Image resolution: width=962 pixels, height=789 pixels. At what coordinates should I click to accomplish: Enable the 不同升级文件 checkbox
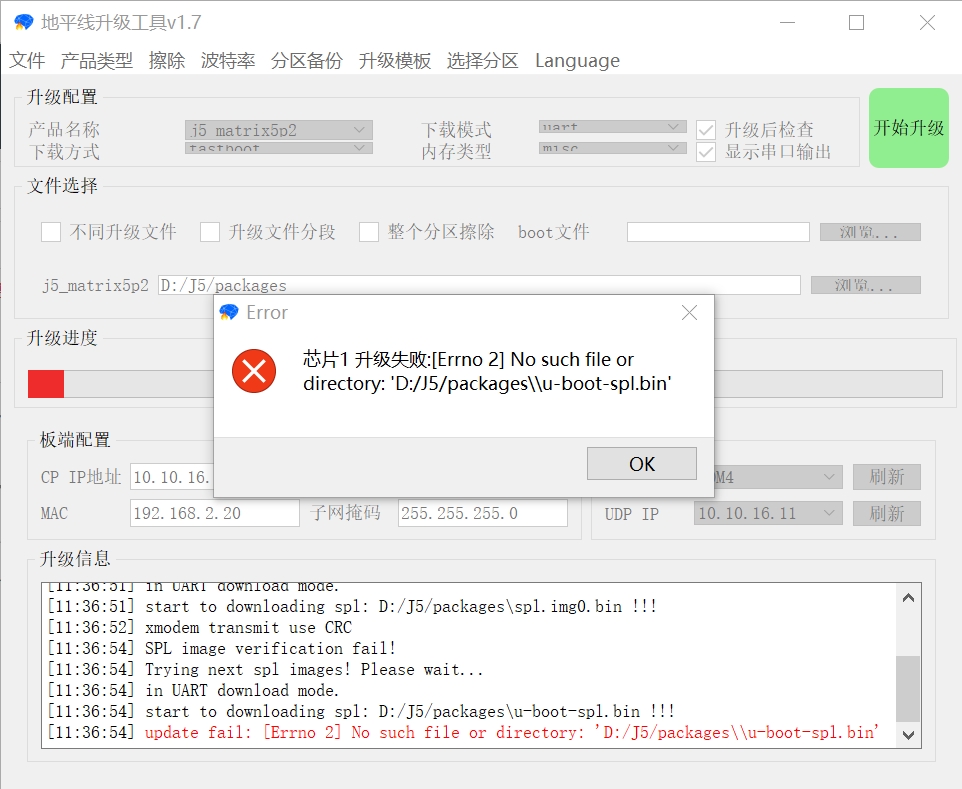tap(51, 232)
